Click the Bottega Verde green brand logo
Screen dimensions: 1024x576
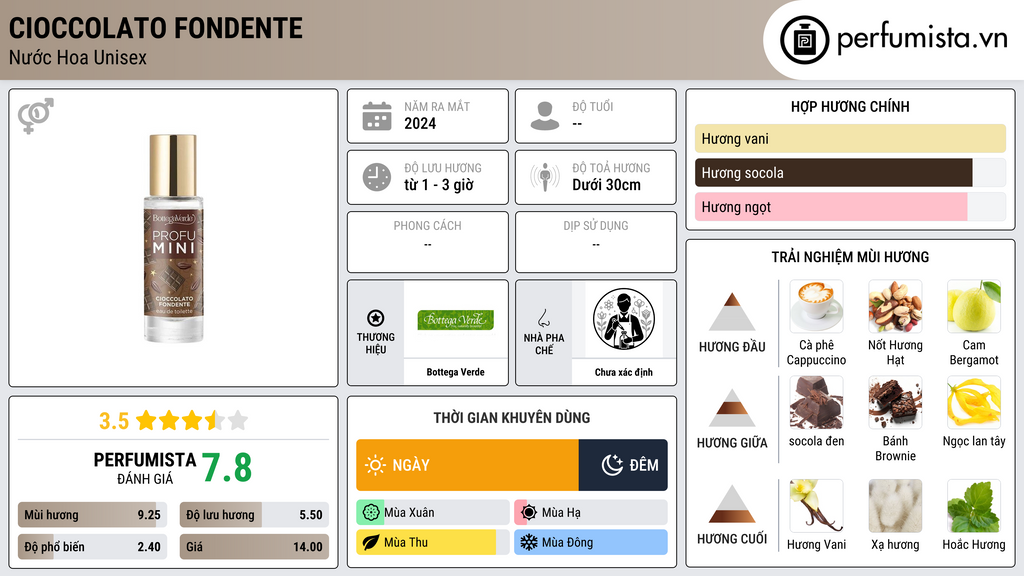point(455,320)
